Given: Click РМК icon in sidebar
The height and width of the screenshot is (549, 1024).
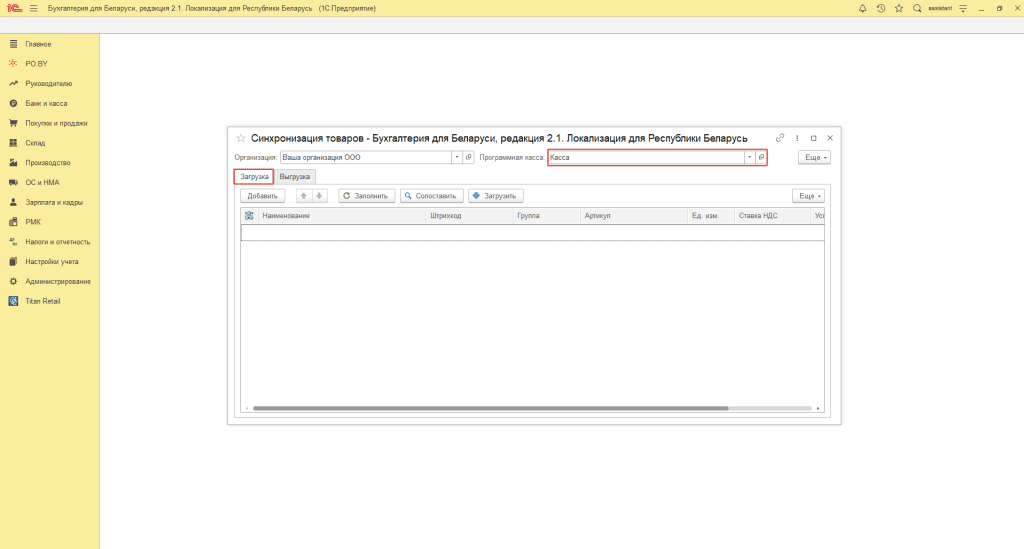Looking at the screenshot, I should (x=13, y=222).
